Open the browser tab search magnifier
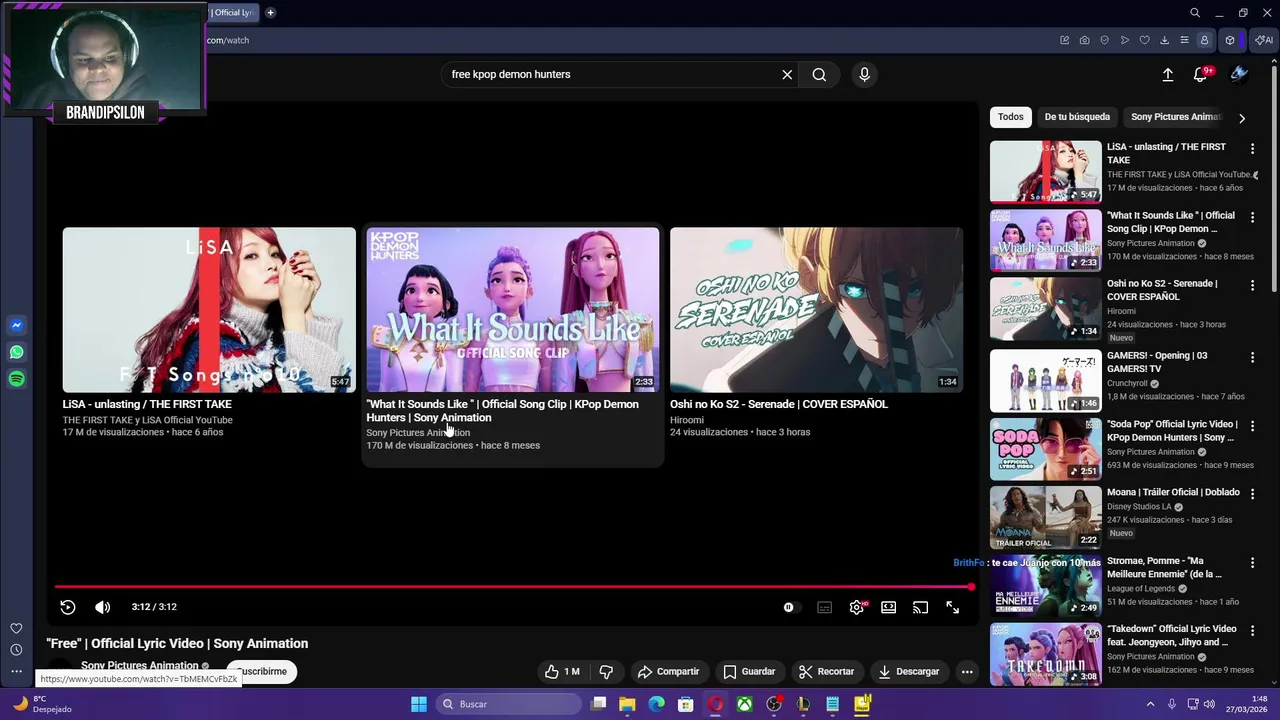1280x720 pixels. pyautogui.click(x=1194, y=13)
